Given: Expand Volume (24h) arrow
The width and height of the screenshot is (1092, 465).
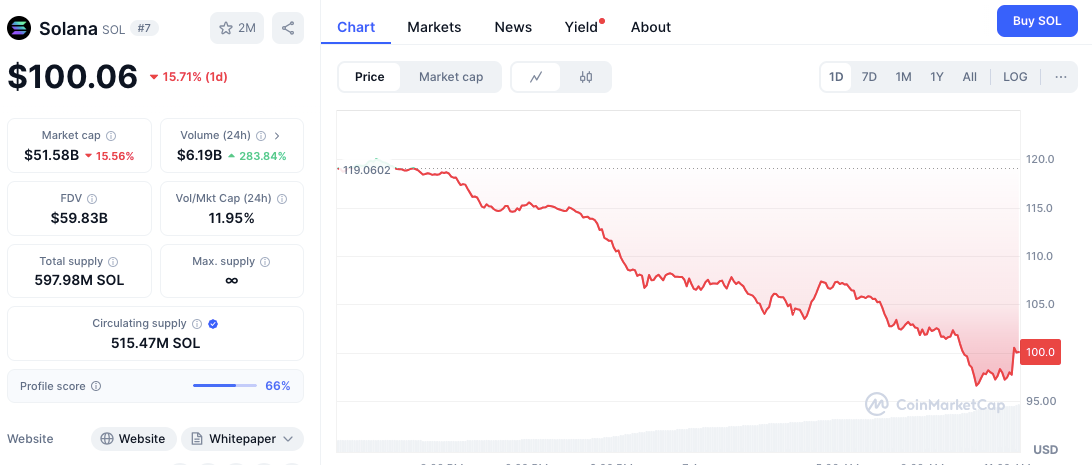Looking at the screenshot, I should tap(277, 136).
